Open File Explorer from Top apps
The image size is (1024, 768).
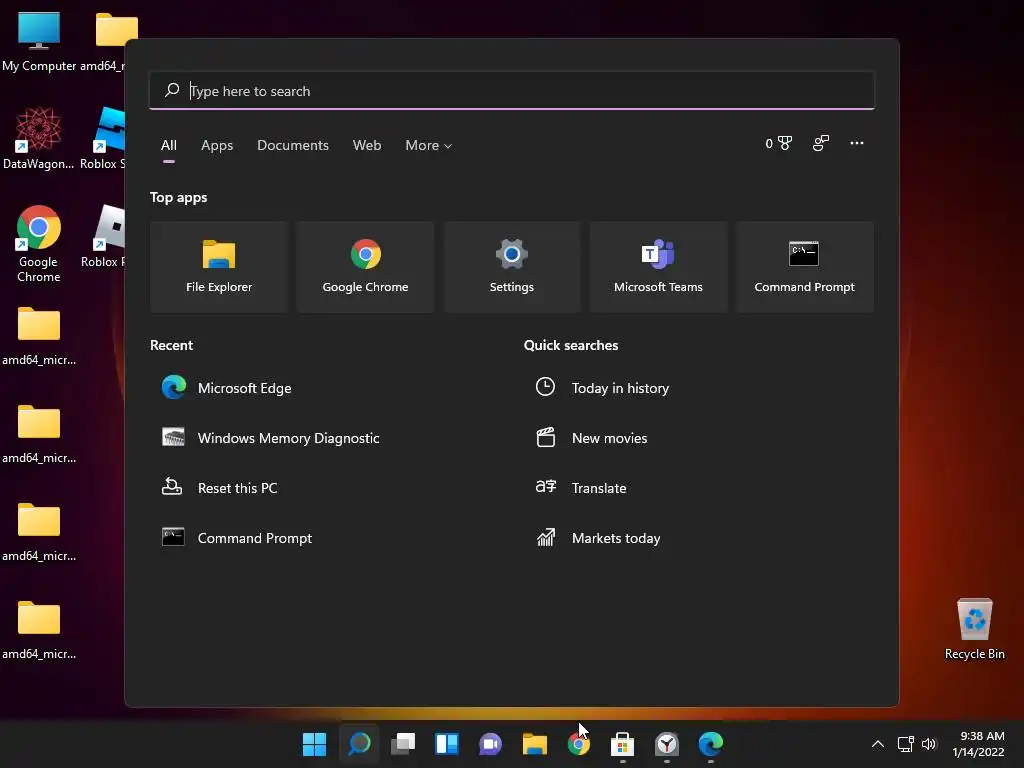219,267
